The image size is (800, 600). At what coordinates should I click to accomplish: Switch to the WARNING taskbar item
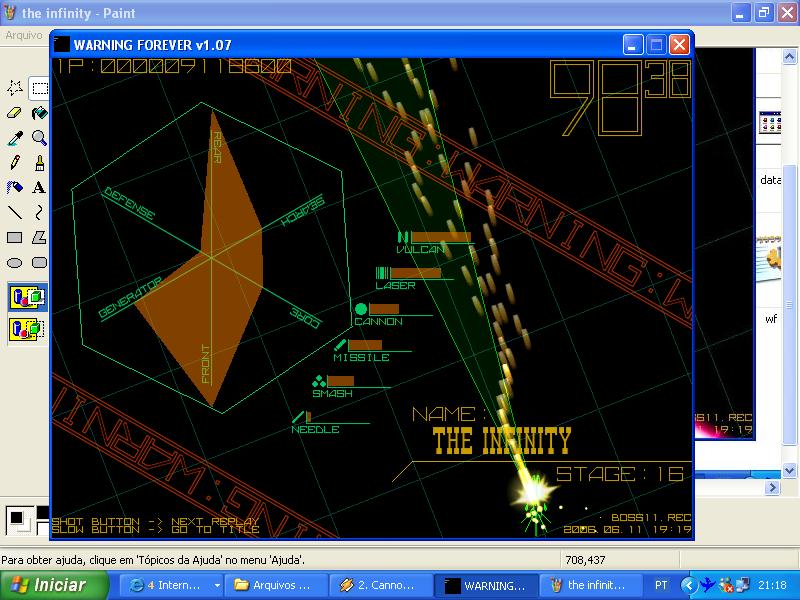(485, 585)
